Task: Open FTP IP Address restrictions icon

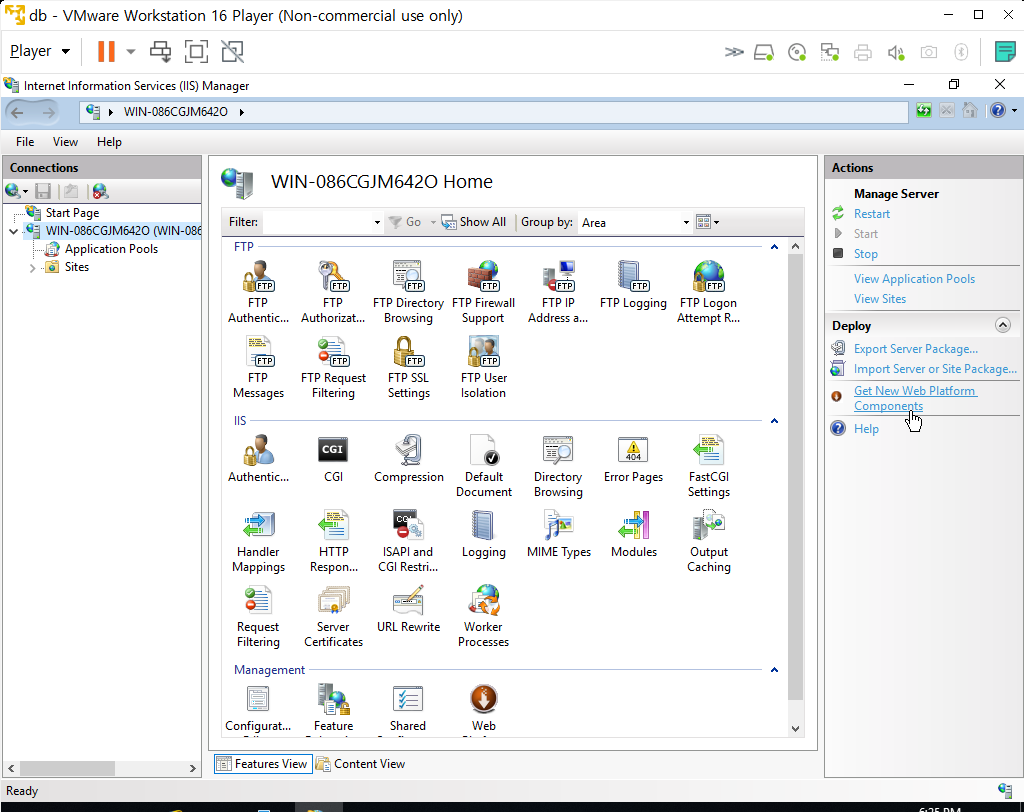Action: click(558, 291)
